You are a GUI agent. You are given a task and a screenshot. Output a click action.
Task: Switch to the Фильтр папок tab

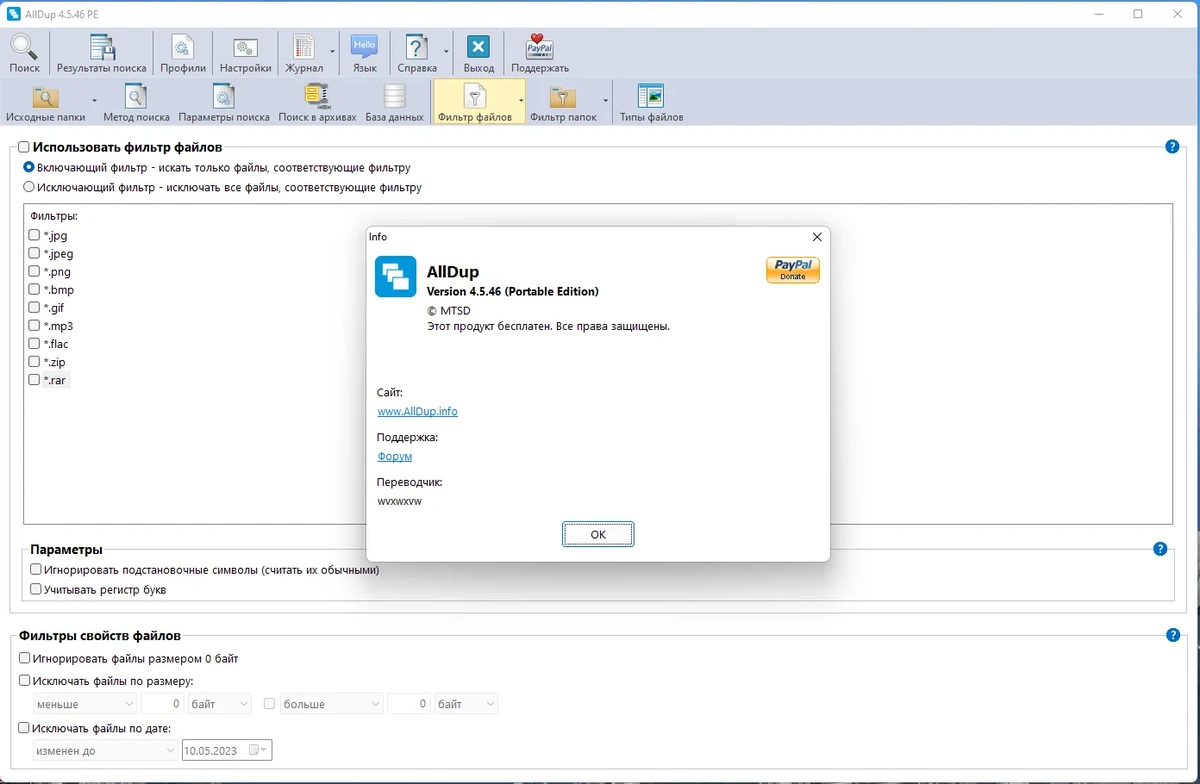[563, 103]
